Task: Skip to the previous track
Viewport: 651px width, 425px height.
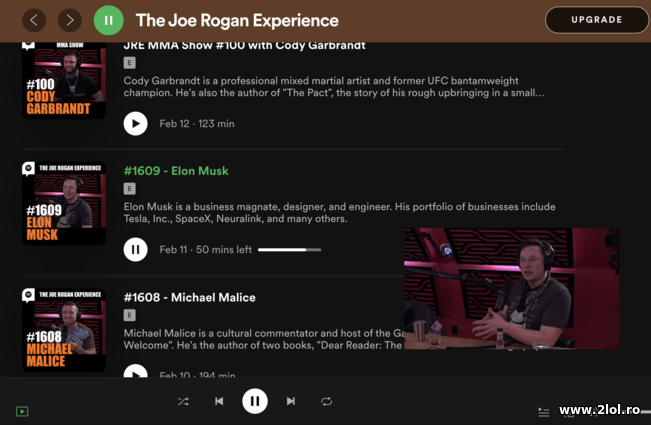Action: (x=219, y=401)
